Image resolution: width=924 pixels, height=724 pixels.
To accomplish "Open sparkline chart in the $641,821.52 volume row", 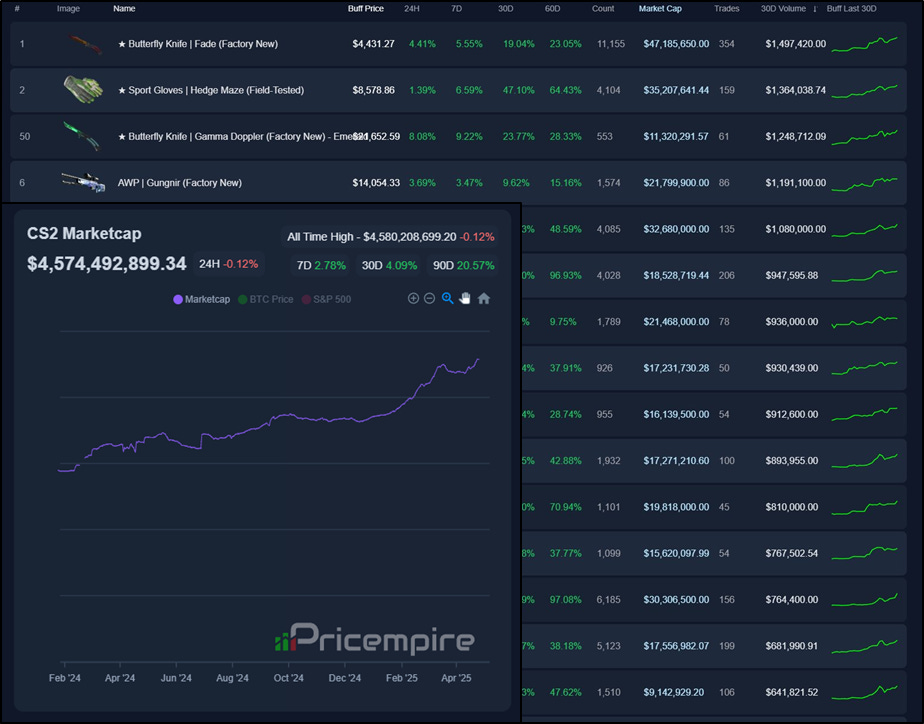I will (x=864, y=692).
